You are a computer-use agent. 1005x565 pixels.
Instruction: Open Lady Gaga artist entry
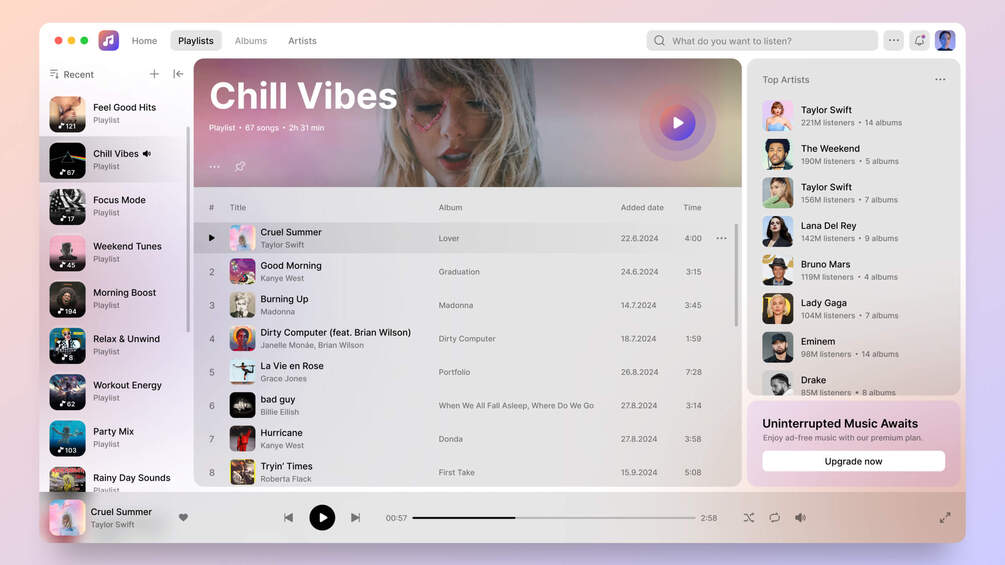pyautogui.click(x=853, y=309)
